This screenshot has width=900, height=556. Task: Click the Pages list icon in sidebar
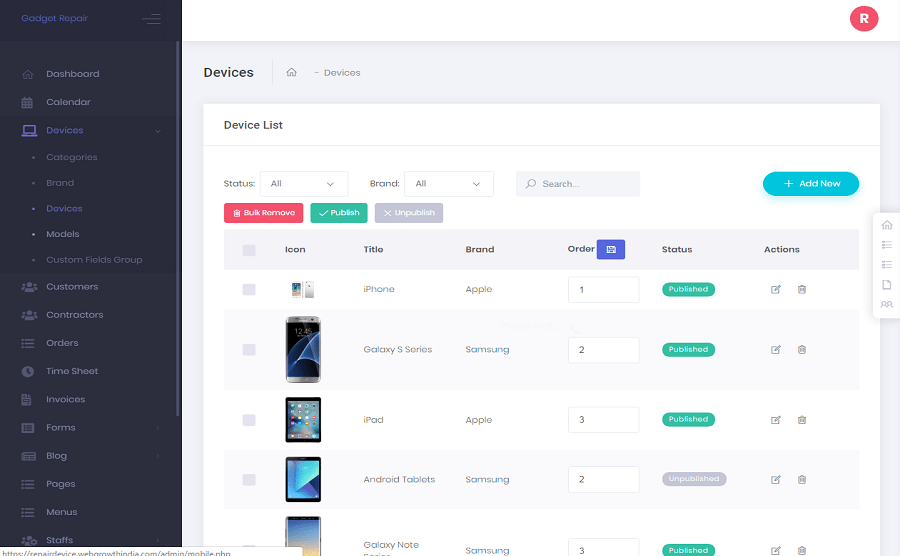pos(28,484)
